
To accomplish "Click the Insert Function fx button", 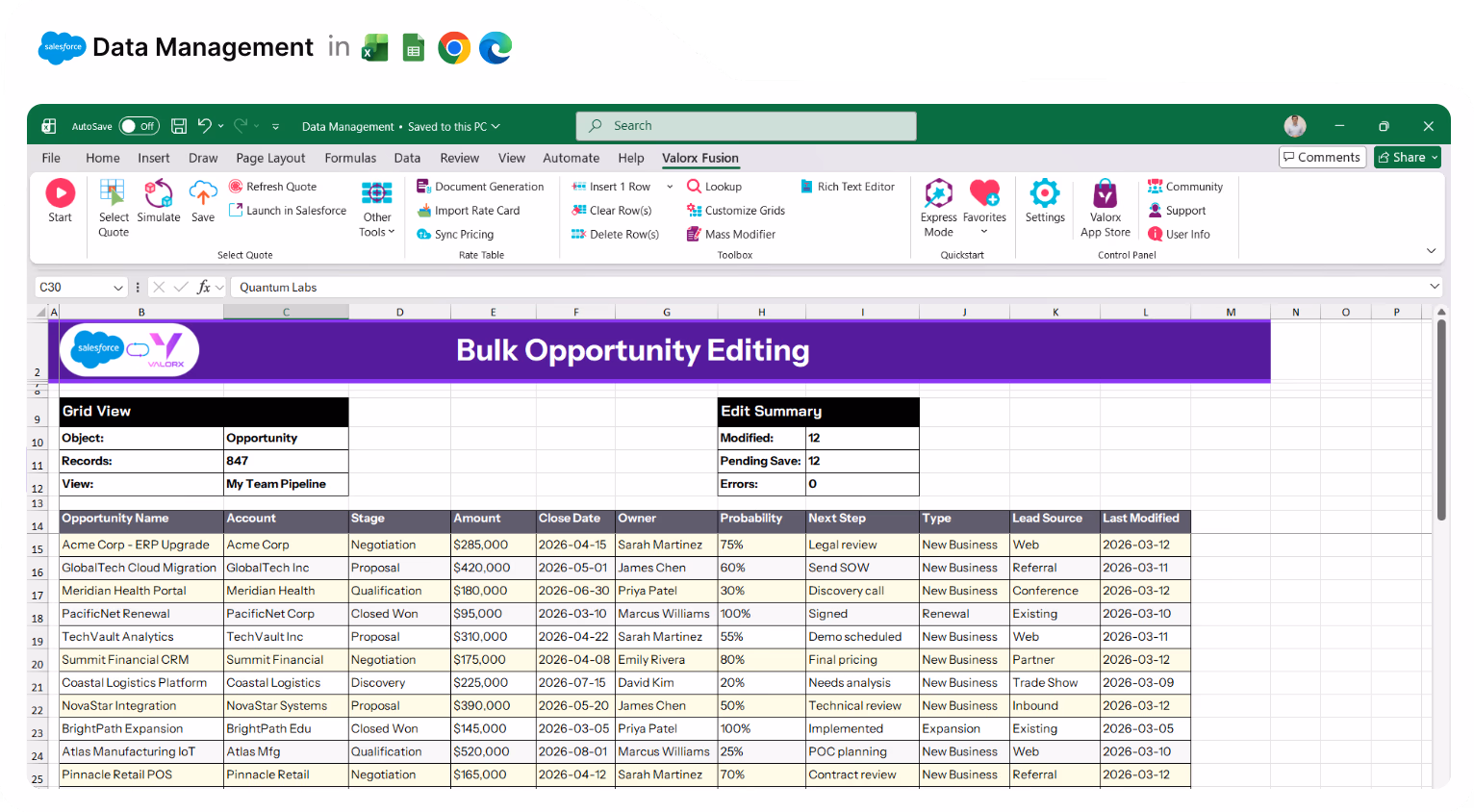I will (204, 288).
